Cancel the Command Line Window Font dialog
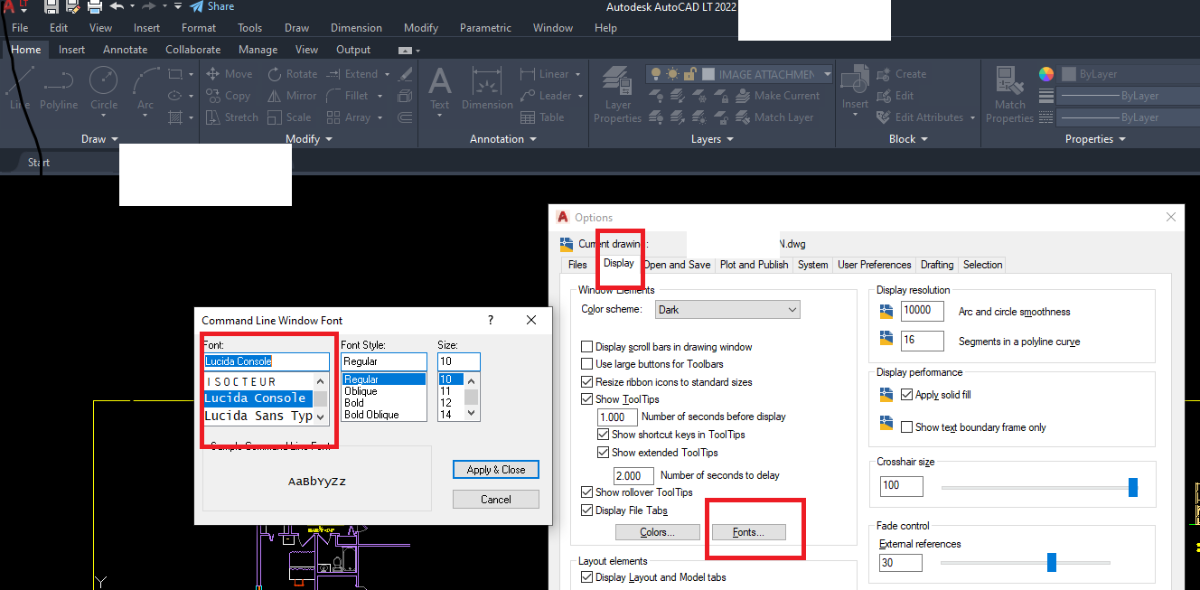Screen dimensions: 1200x590 tap(496, 499)
